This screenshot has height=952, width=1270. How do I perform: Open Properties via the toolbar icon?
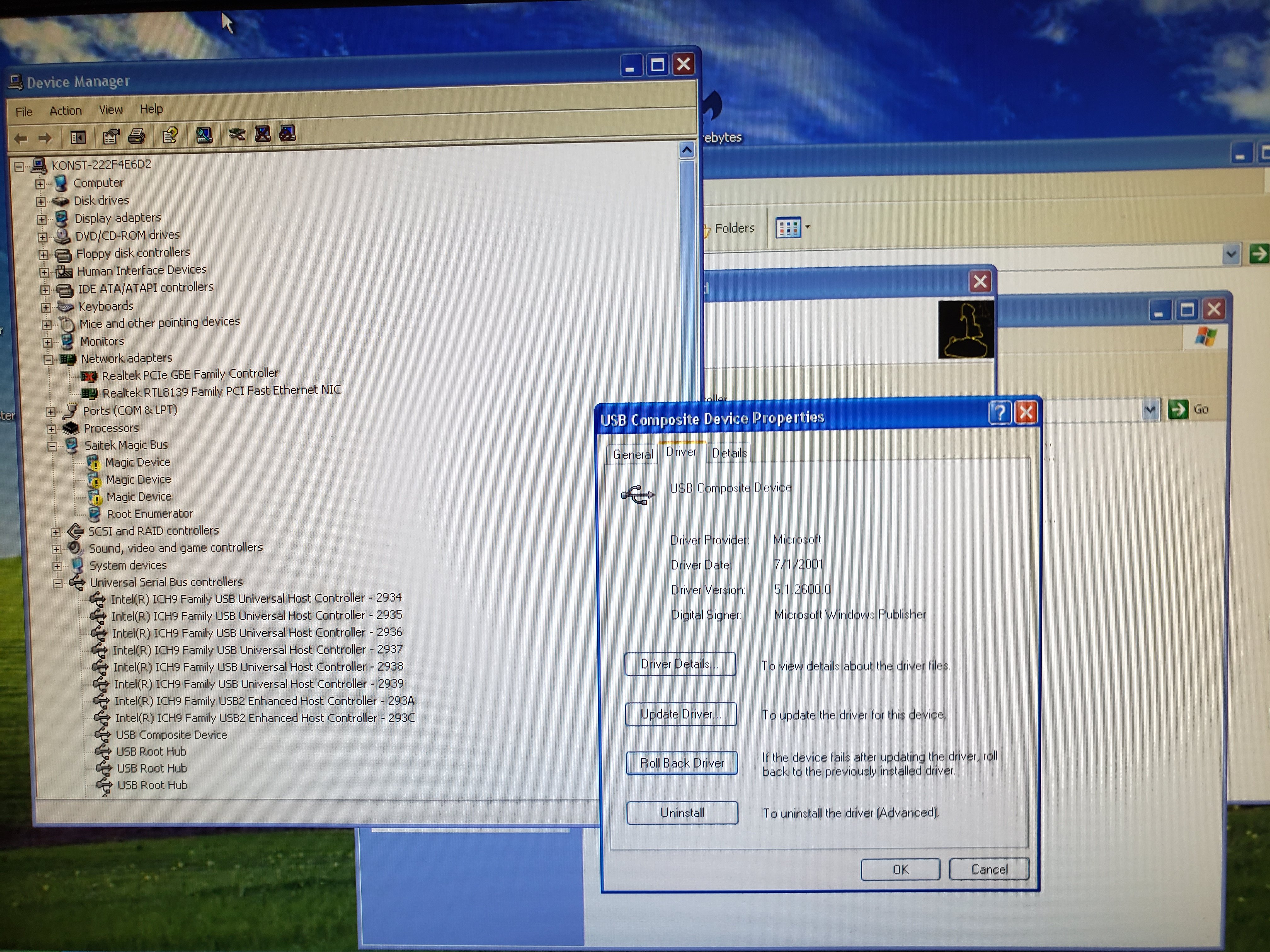pos(111,137)
